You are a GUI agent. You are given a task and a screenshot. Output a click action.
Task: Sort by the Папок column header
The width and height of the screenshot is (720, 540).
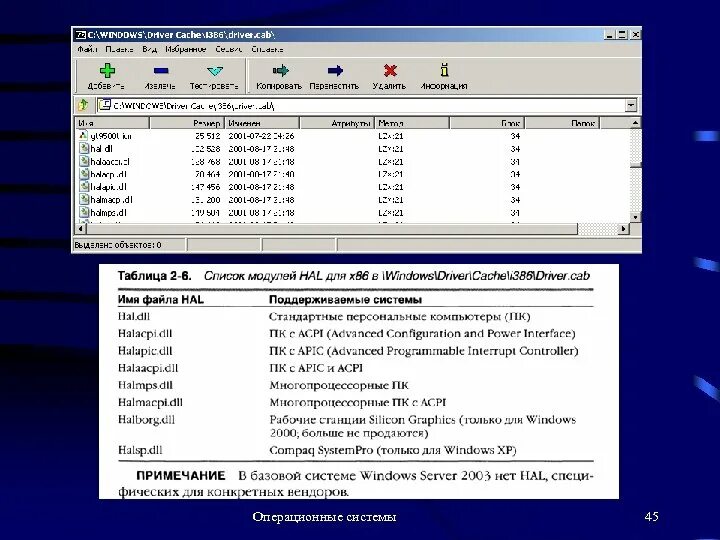[562, 123]
